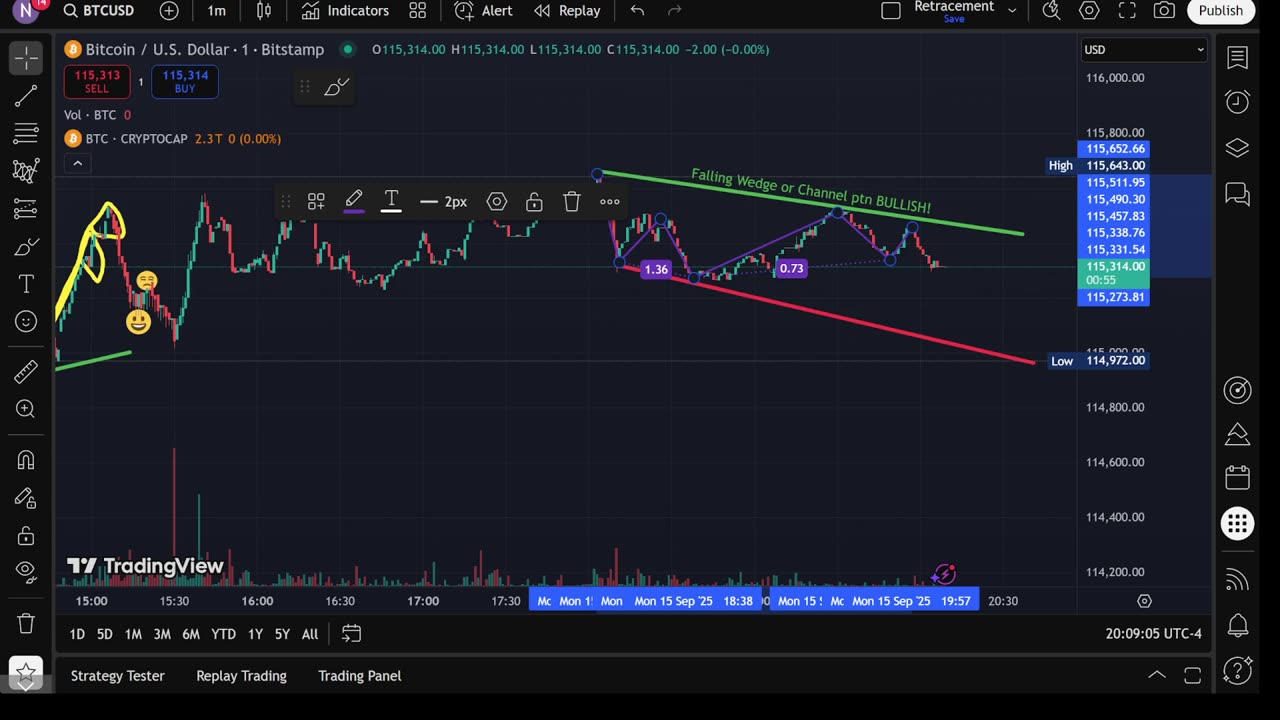1280x720 pixels.
Task: Publish the chart idea
Action: (x=1221, y=11)
